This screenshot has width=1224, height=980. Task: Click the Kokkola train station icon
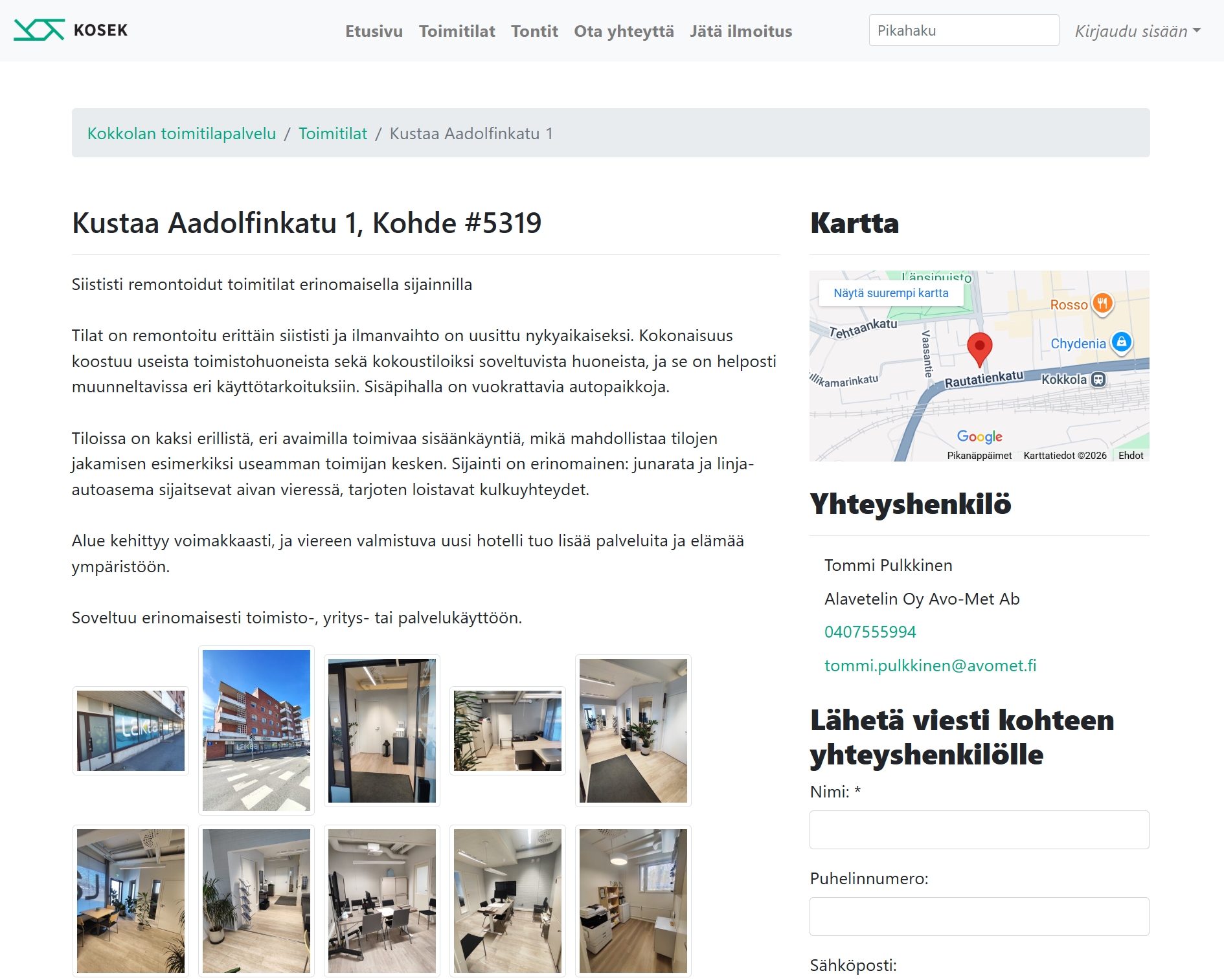[1098, 379]
